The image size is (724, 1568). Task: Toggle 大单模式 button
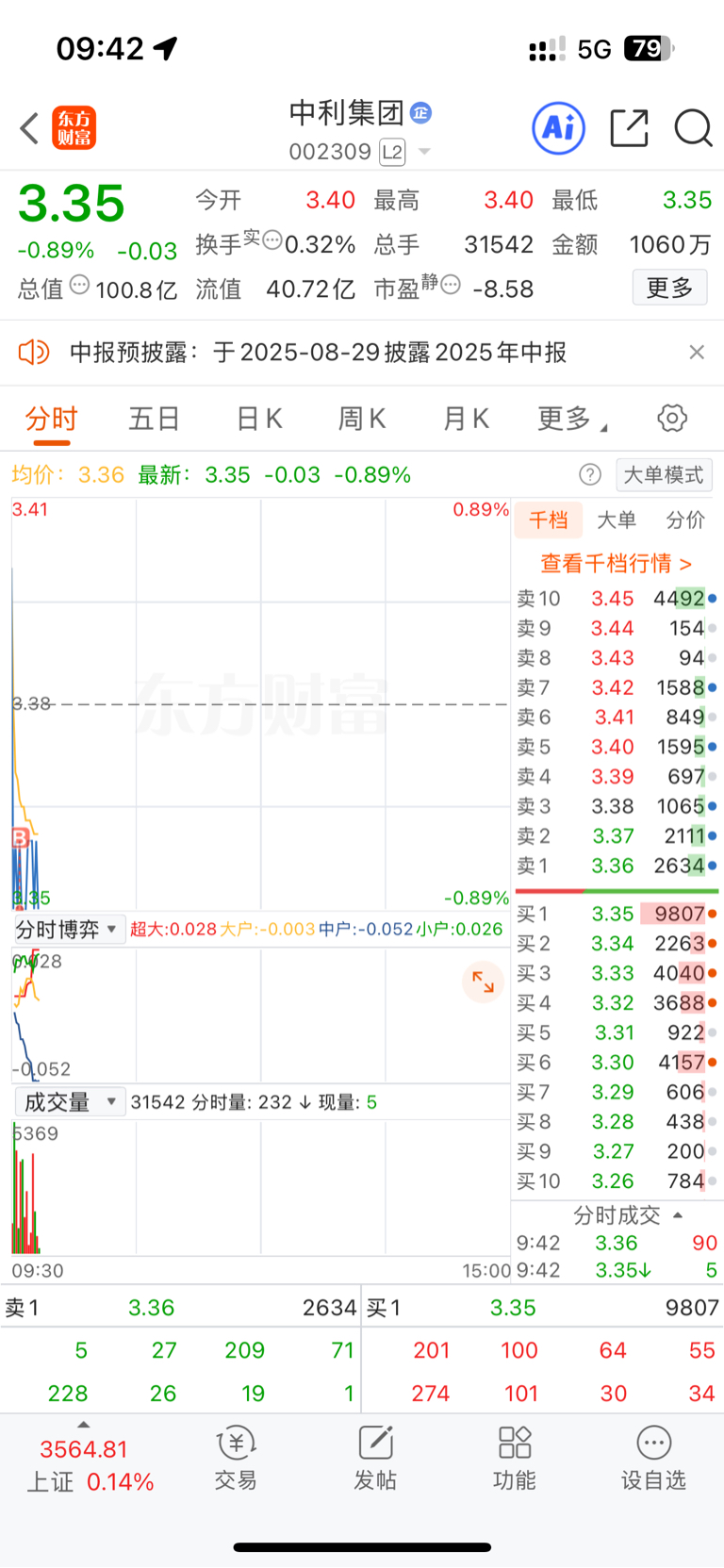664,474
